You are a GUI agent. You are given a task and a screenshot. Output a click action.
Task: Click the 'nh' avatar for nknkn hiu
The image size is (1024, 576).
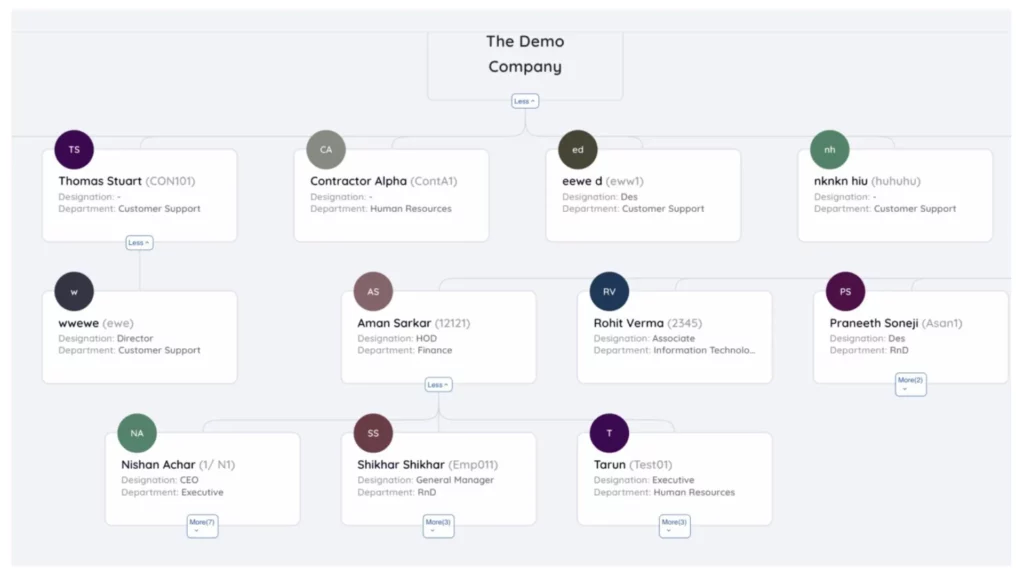(830, 150)
